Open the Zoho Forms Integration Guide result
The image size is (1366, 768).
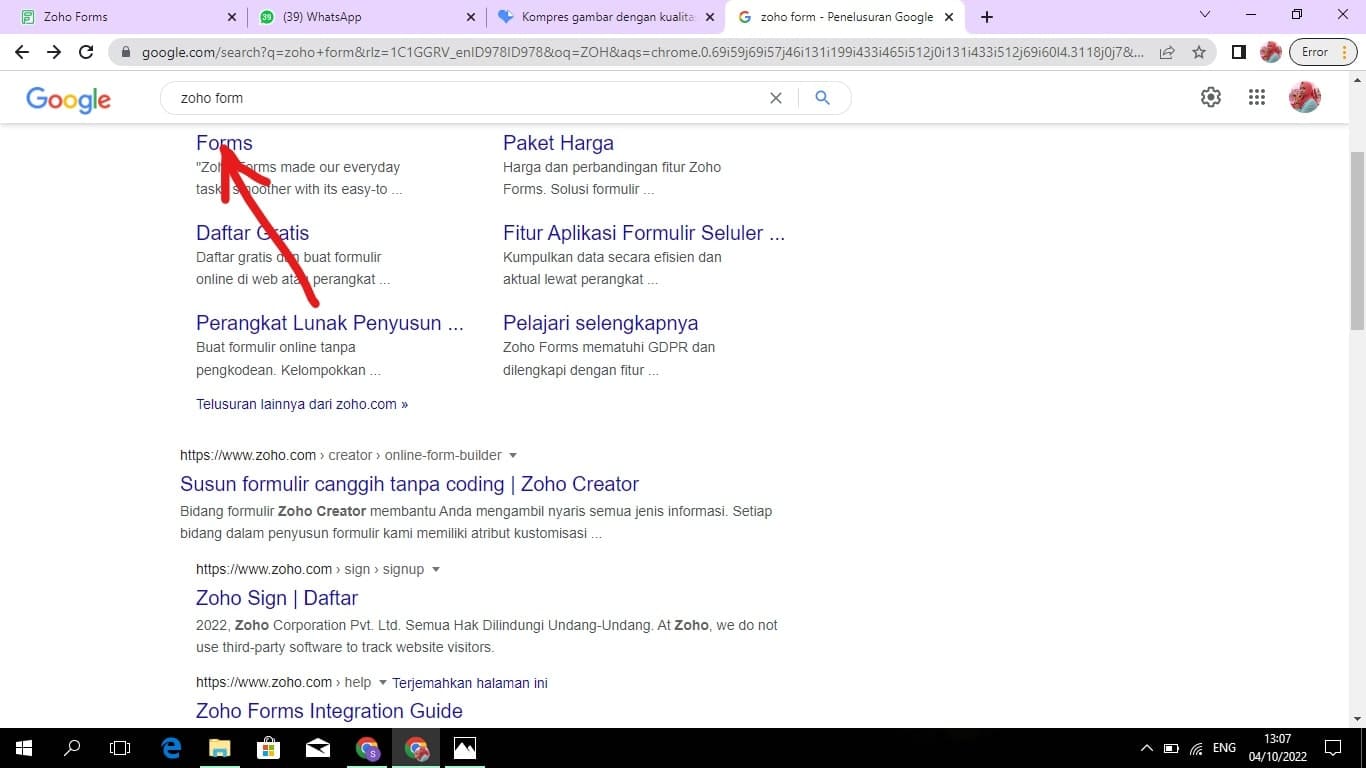(329, 711)
